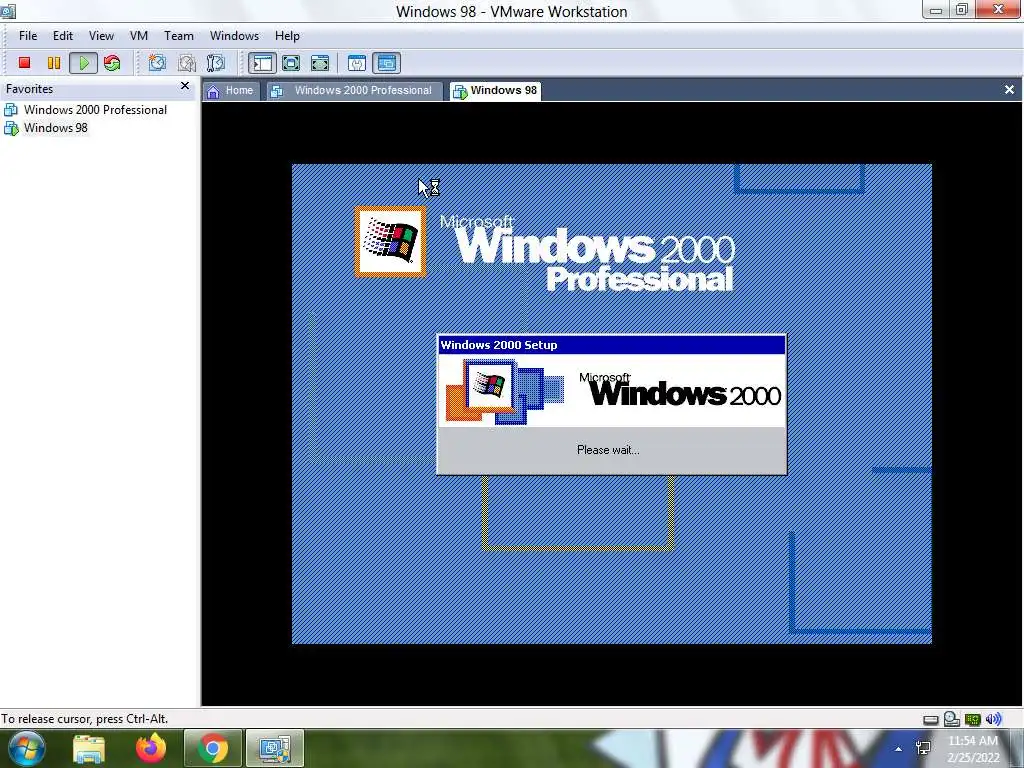Take a snapshot with the clock-star icon
The height and width of the screenshot is (768, 1024).
[x=157, y=63]
